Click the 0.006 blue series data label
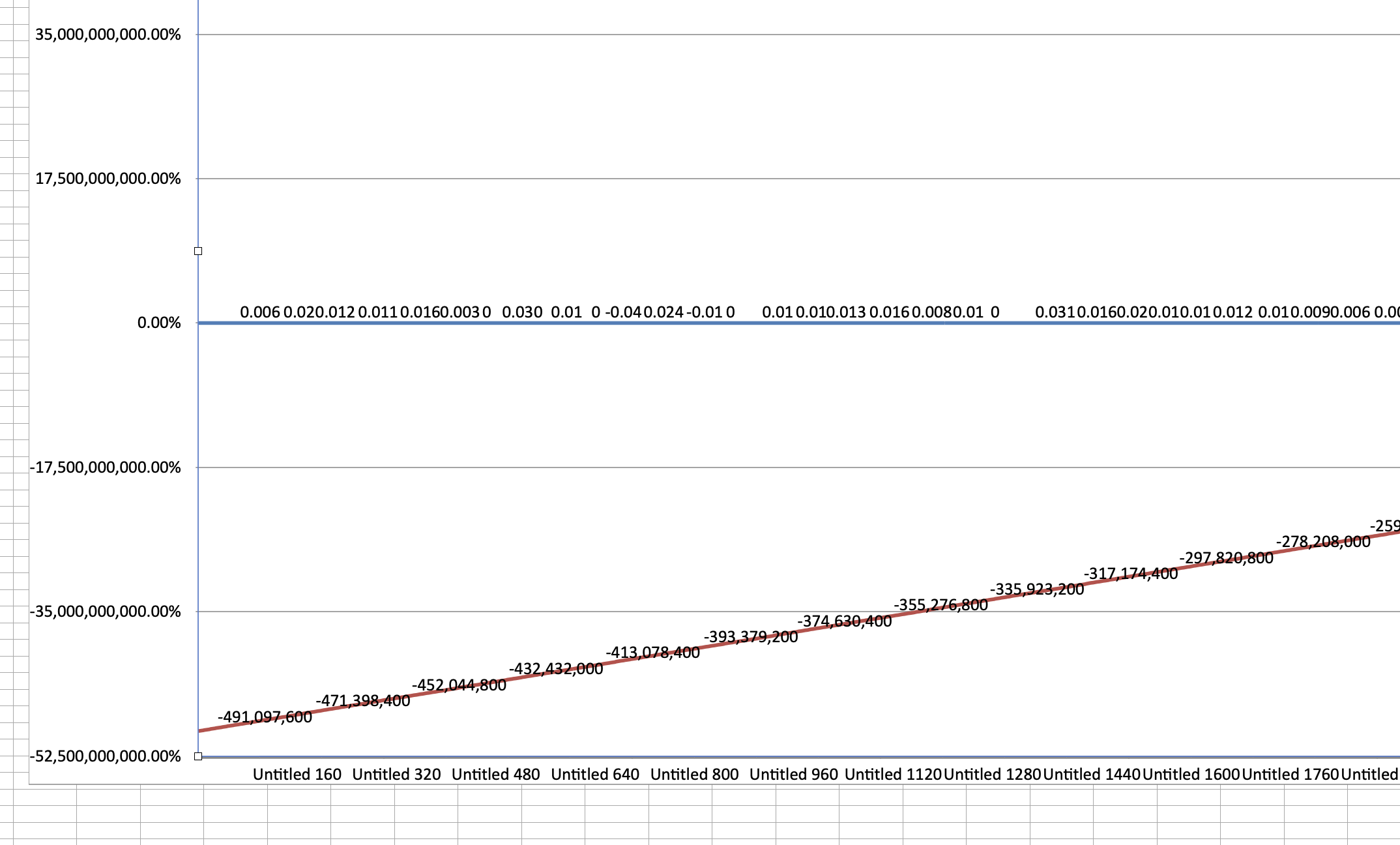The image size is (1400, 845). [260, 312]
